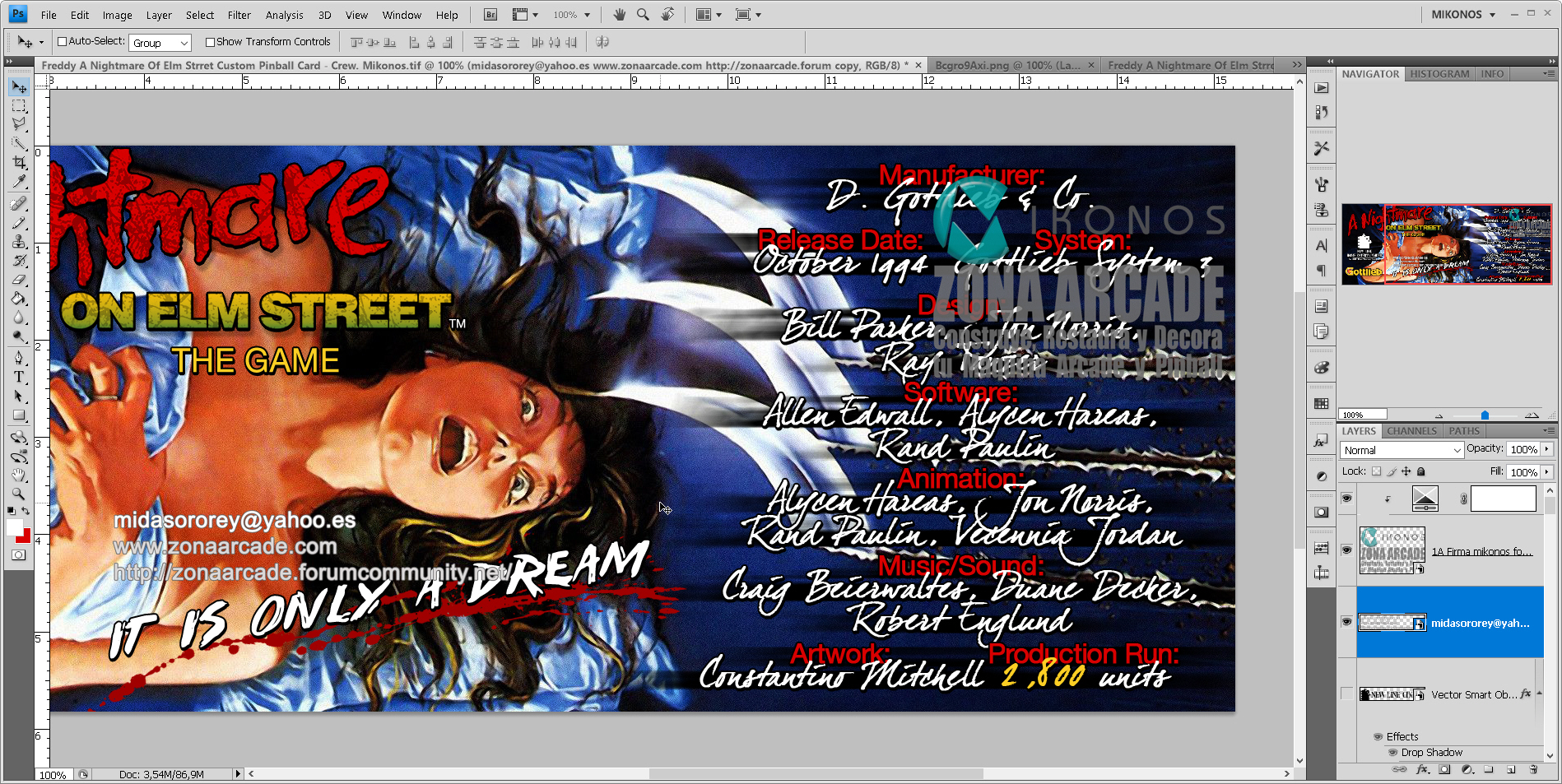Select the Magic Wand tool

(x=19, y=144)
